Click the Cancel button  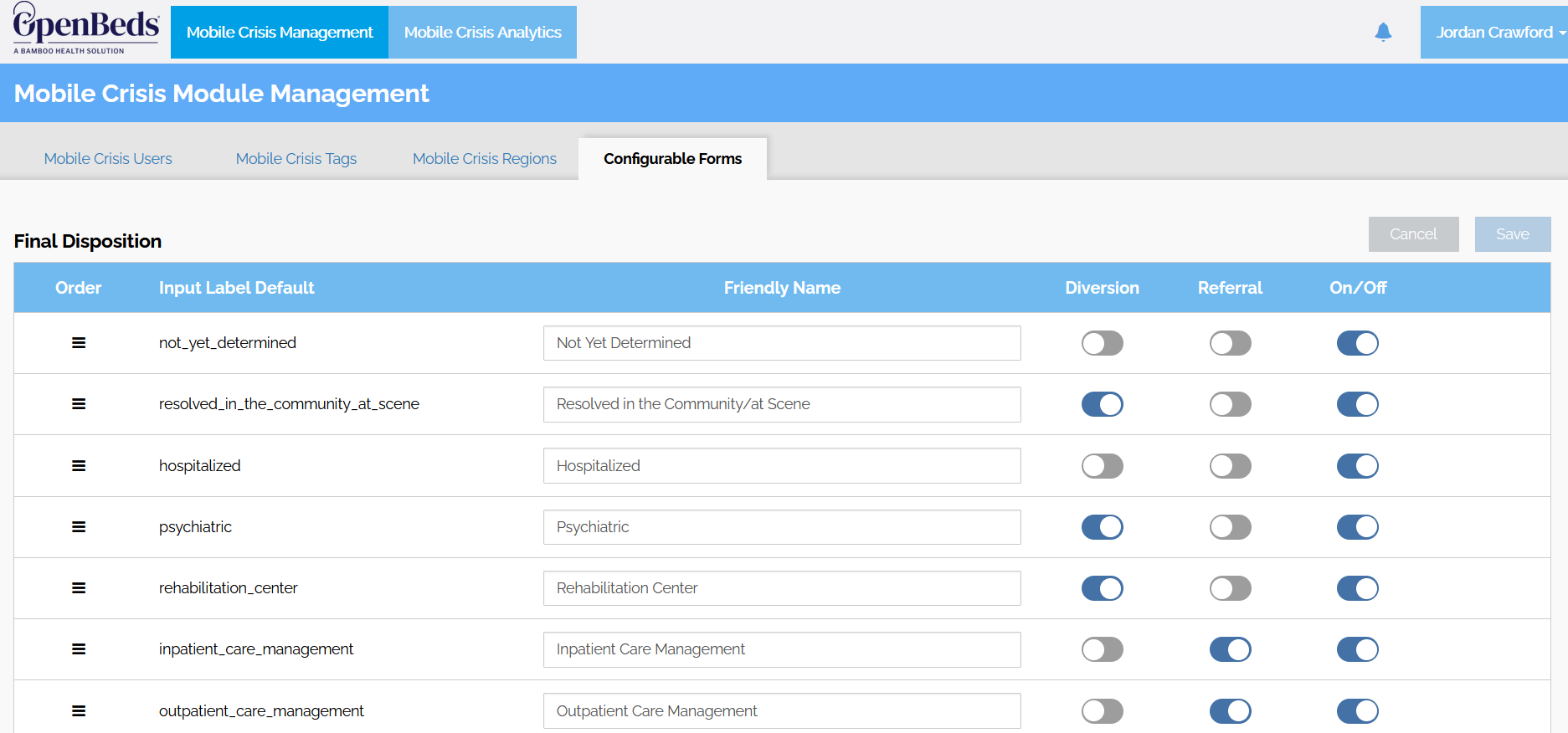[x=1413, y=234]
